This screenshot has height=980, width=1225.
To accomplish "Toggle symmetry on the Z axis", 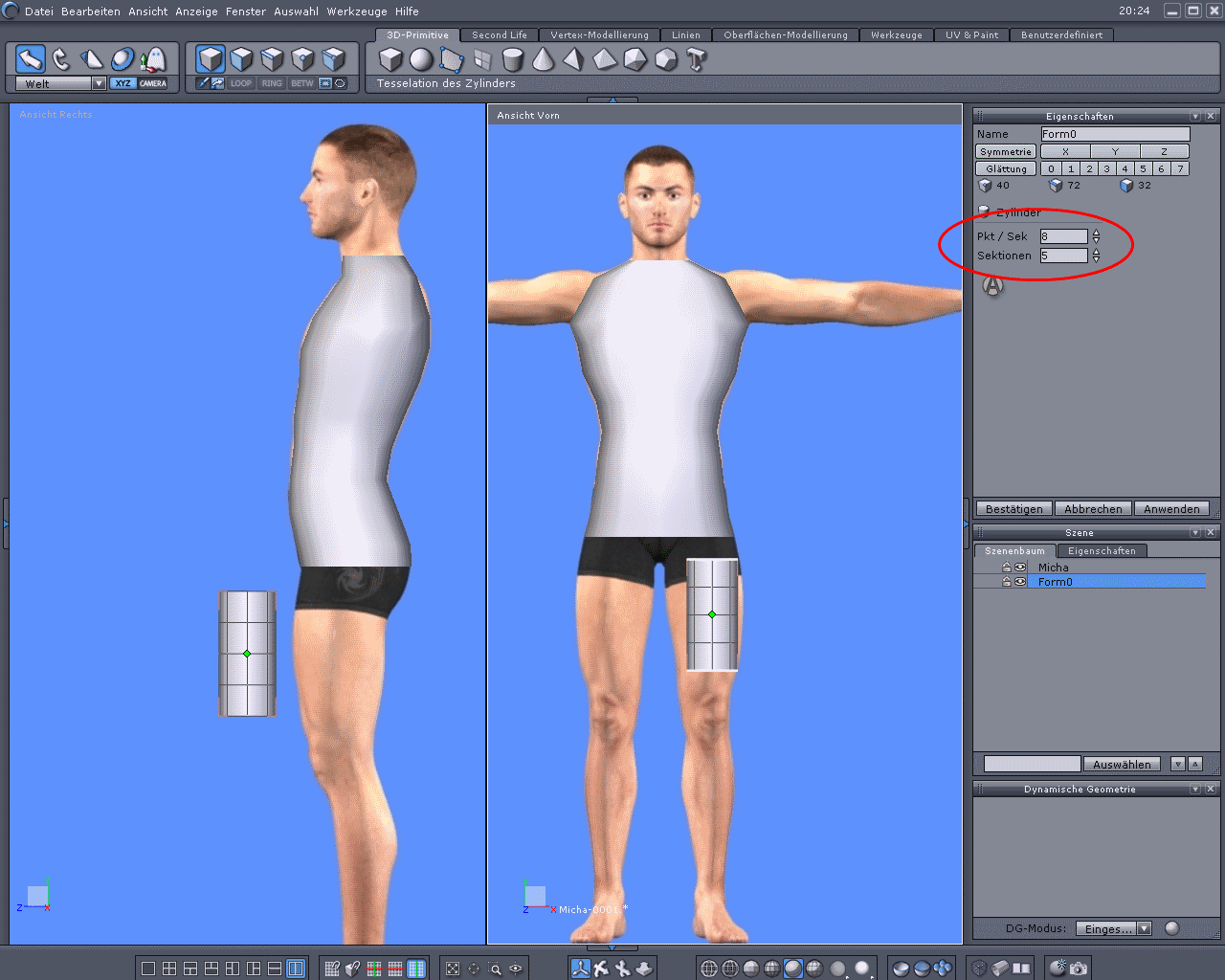I will point(1164,151).
